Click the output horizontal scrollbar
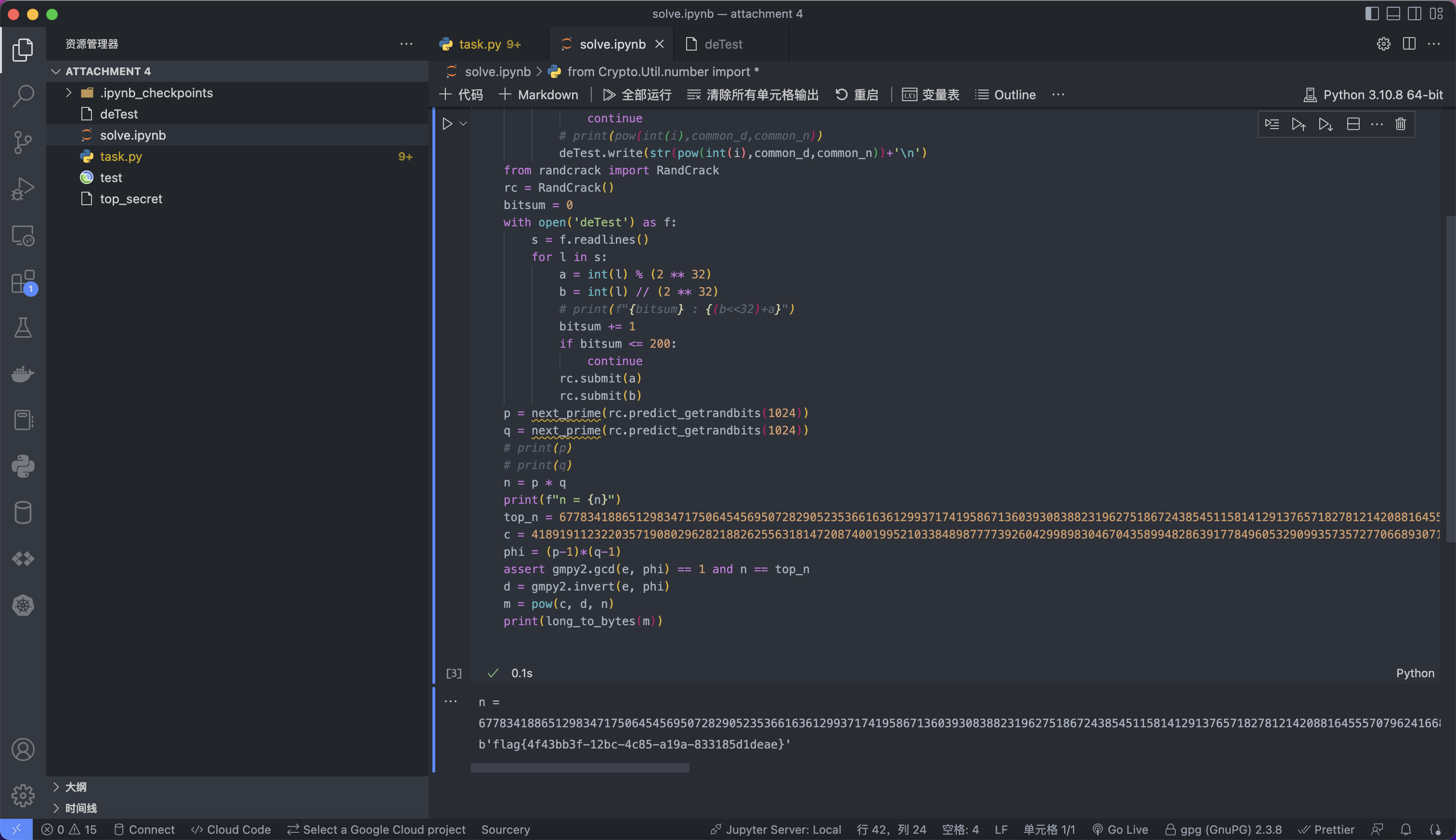The height and width of the screenshot is (840, 1456). [580, 768]
